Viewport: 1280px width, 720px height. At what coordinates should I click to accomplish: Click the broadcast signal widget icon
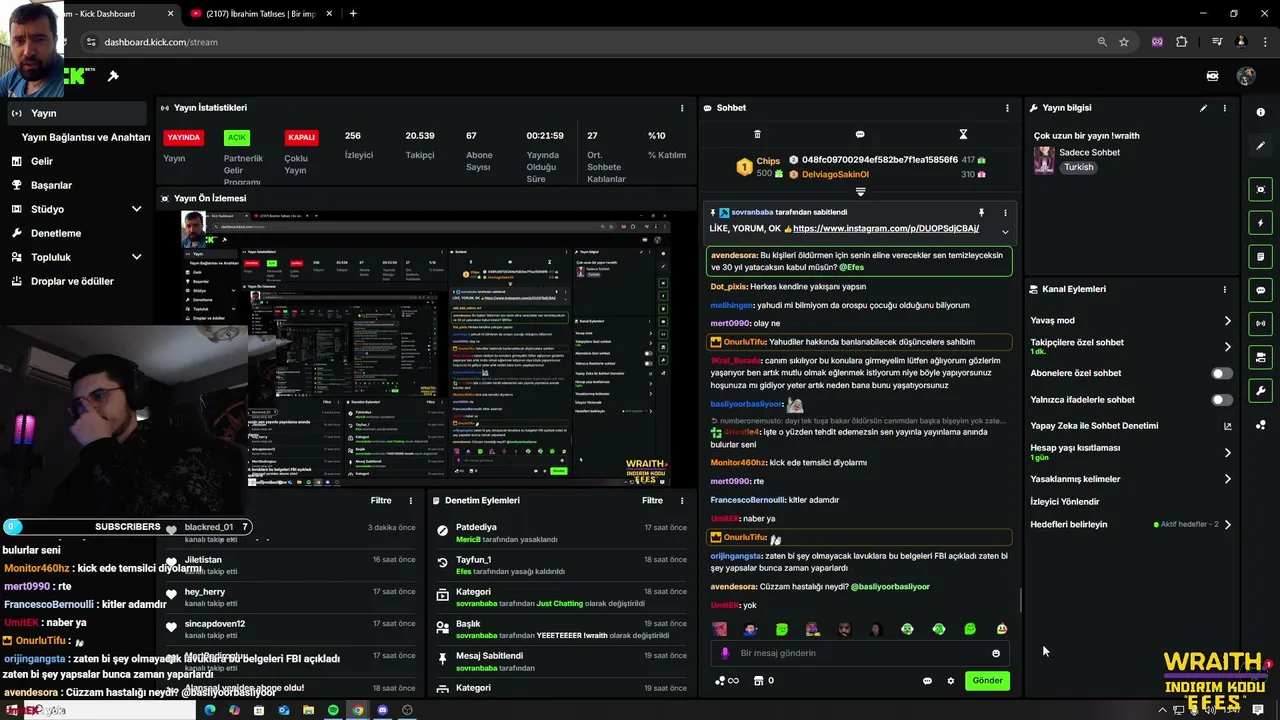tap(1261, 324)
